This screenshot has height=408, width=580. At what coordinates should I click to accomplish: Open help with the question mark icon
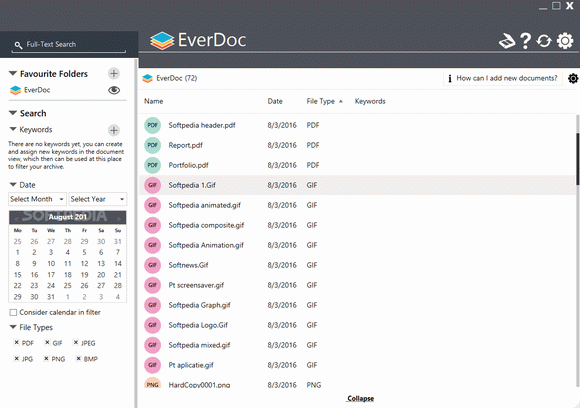pyautogui.click(x=525, y=41)
